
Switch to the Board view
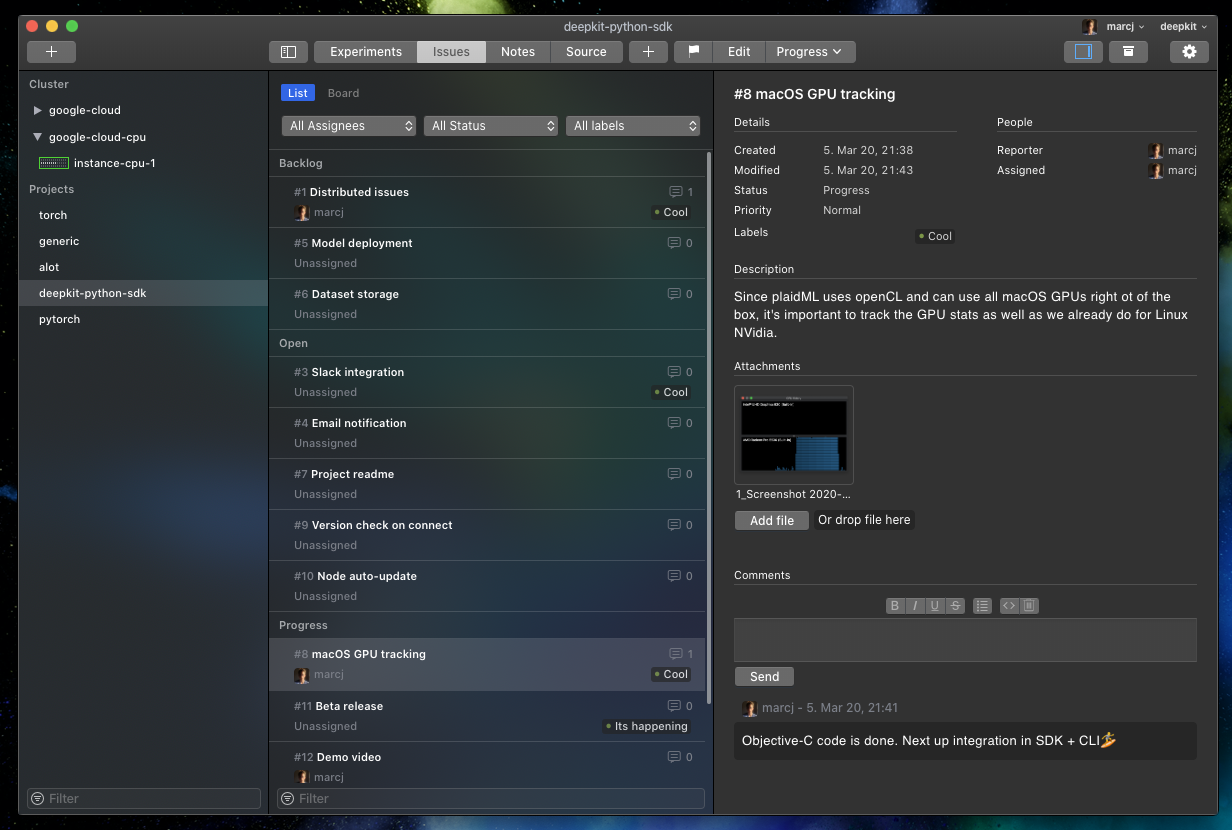pos(343,92)
